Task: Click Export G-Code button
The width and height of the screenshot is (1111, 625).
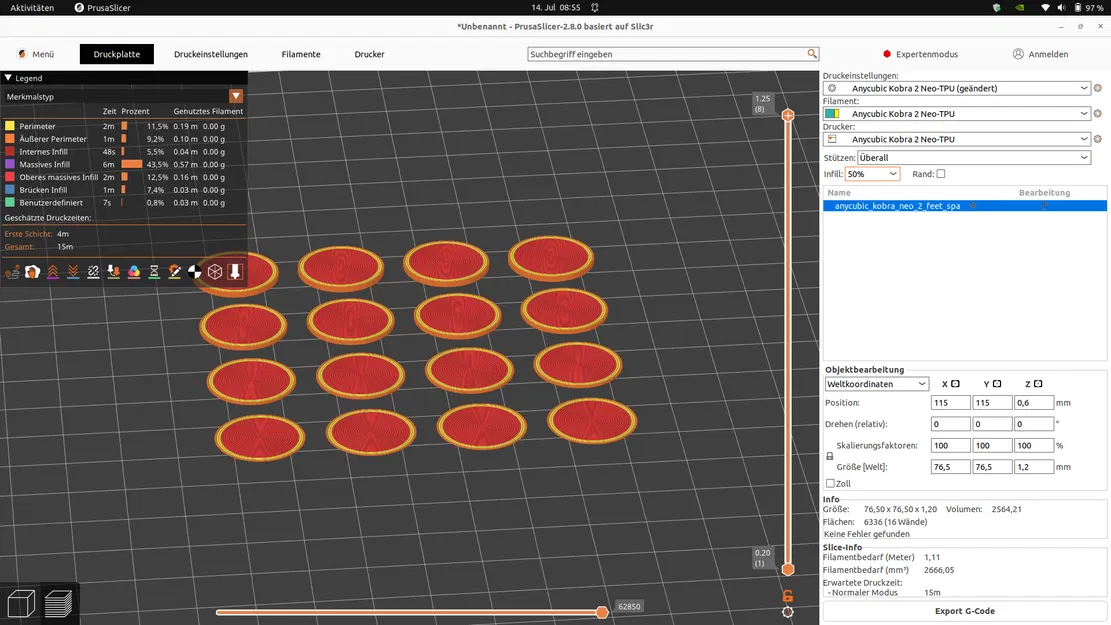Action: point(964,611)
